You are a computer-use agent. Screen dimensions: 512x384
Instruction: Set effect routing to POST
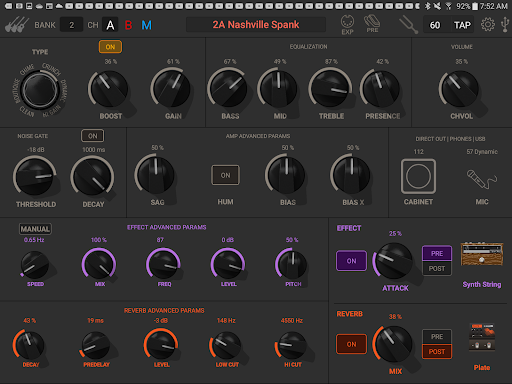coord(437,269)
